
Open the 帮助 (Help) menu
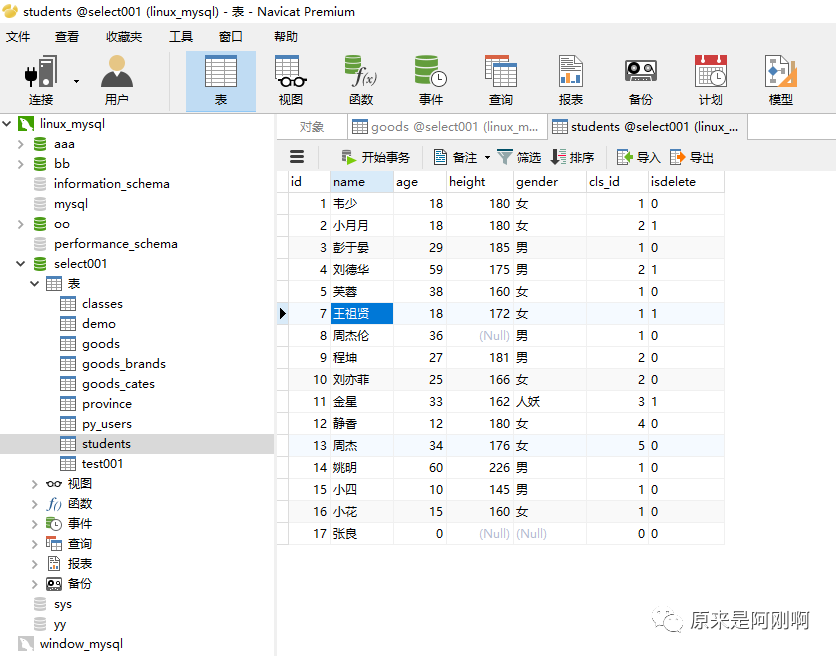click(x=286, y=36)
